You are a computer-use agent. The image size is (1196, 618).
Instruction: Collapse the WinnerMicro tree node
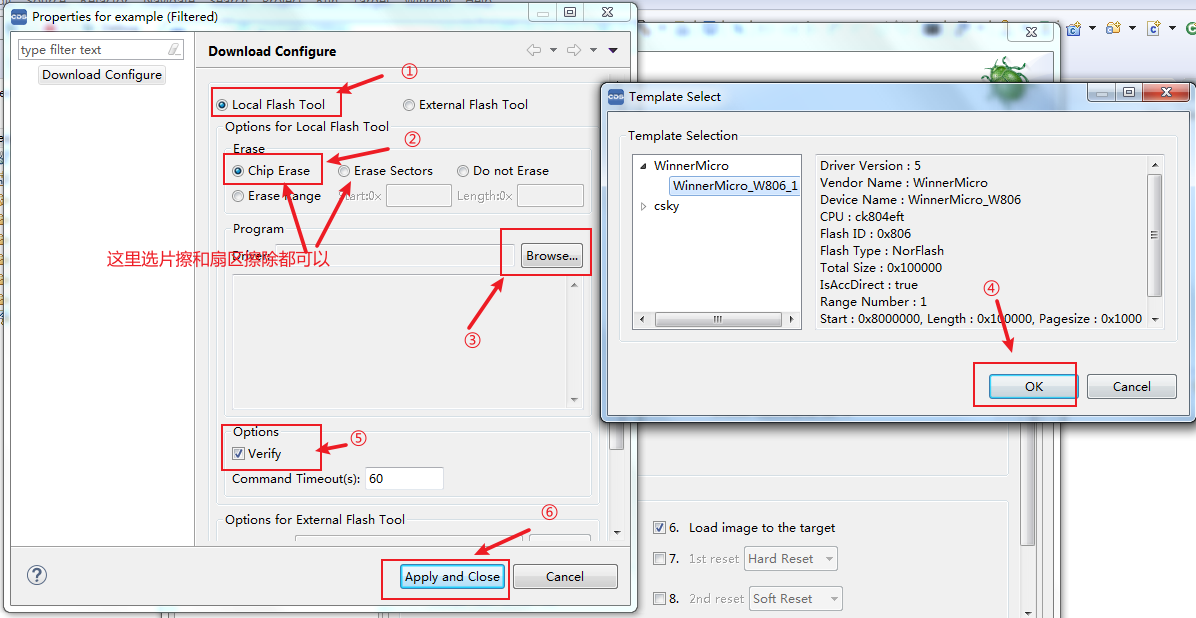(643, 166)
